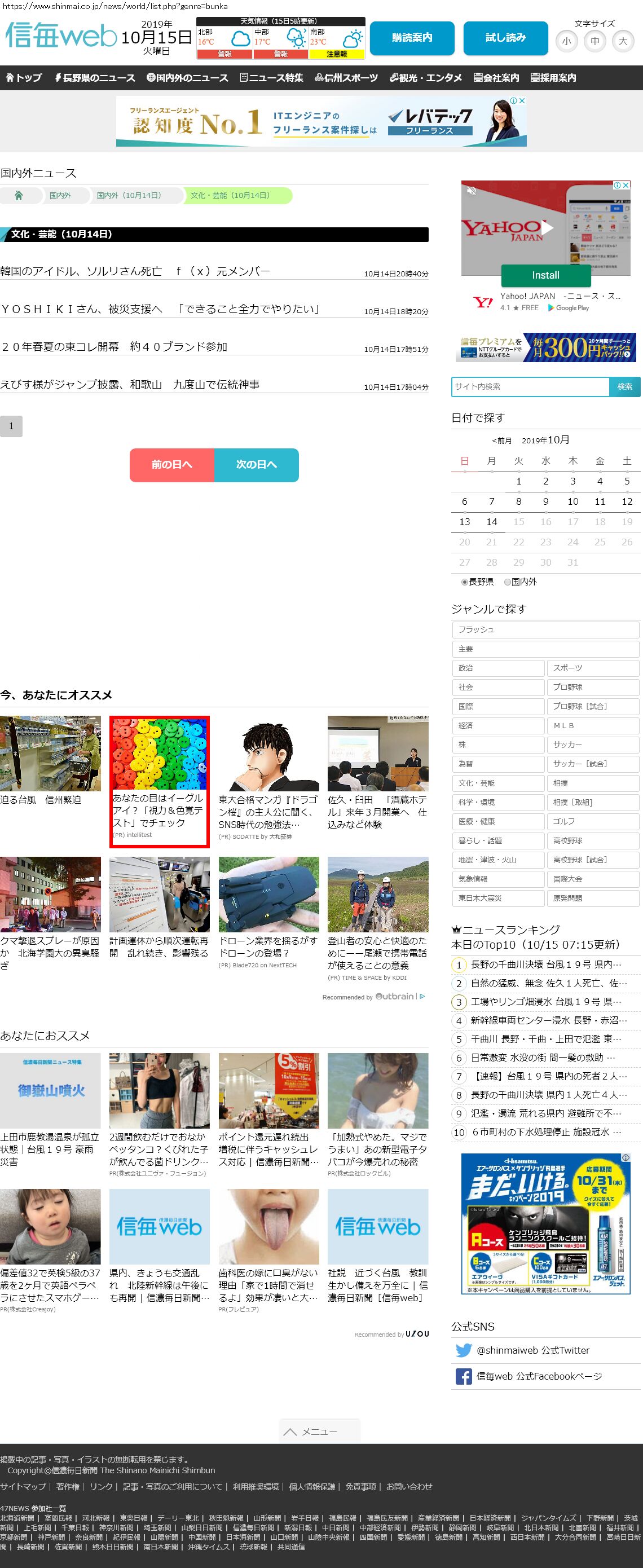Open 会社案内 menu item

[x=496, y=77]
